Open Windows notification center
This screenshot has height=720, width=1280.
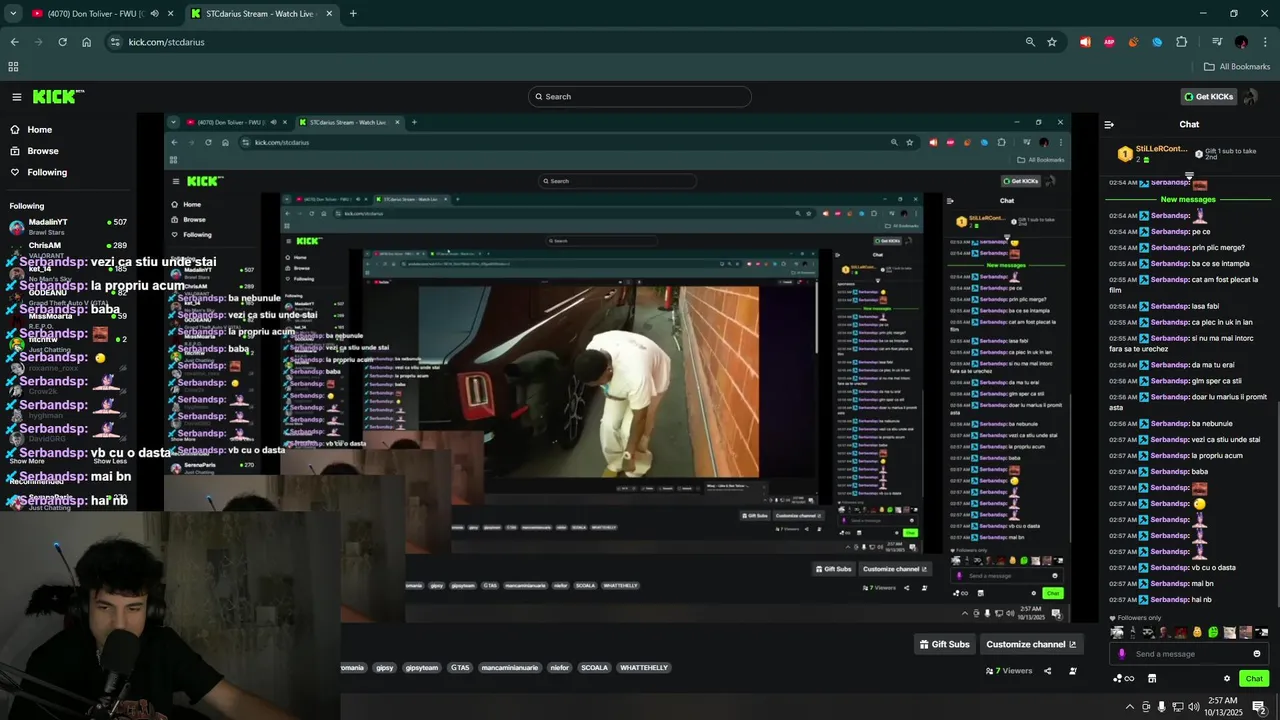(1259, 707)
